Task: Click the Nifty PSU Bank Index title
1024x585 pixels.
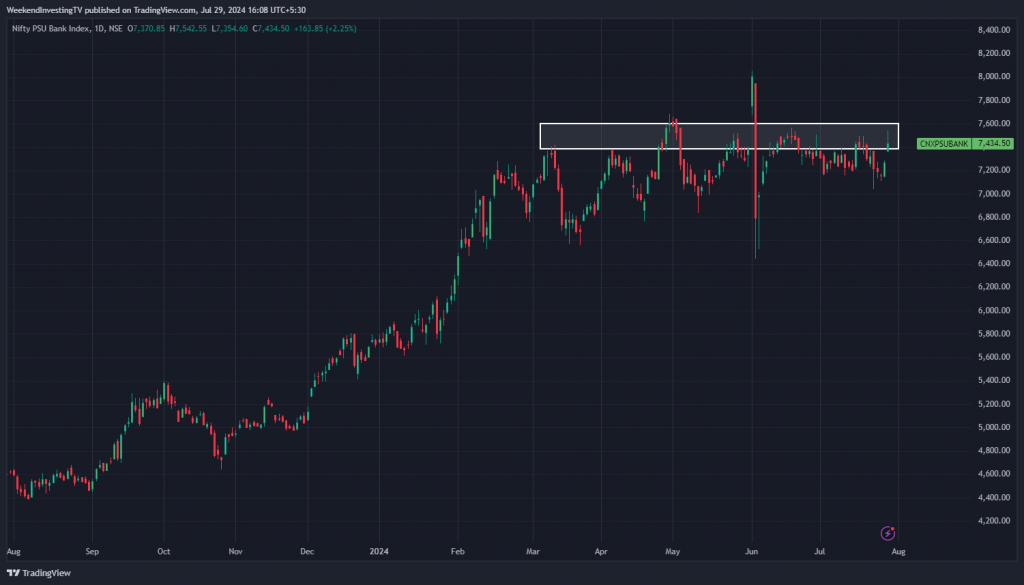Action: pyautogui.click(x=47, y=28)
